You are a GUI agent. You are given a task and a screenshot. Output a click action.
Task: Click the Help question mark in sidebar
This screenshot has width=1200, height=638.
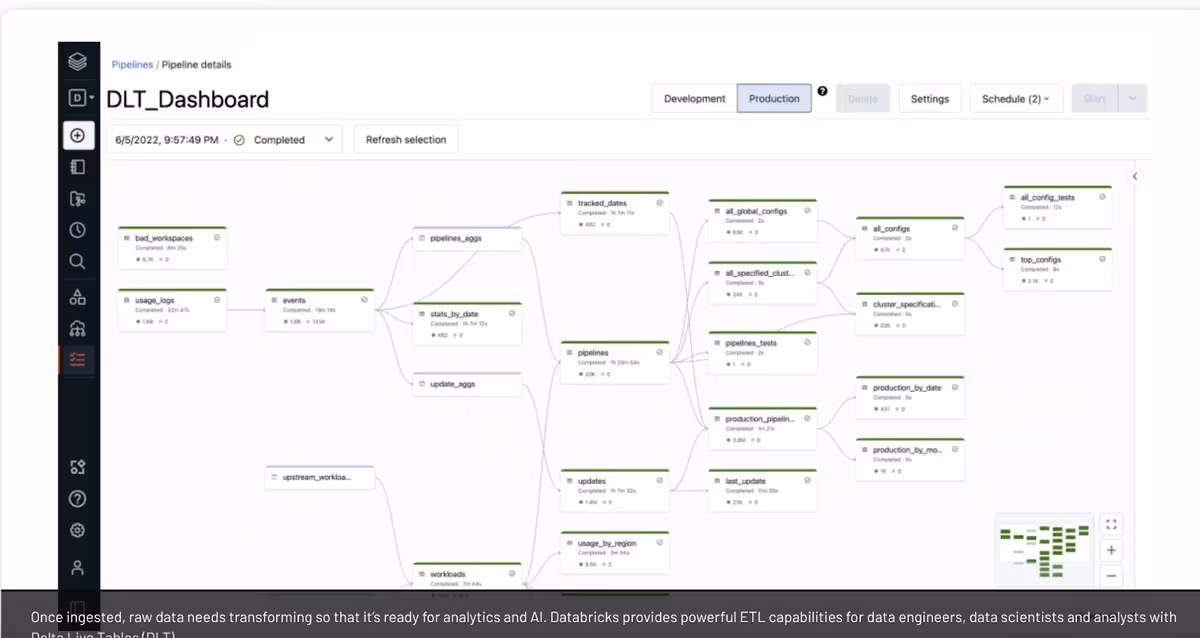click(77, 498)
